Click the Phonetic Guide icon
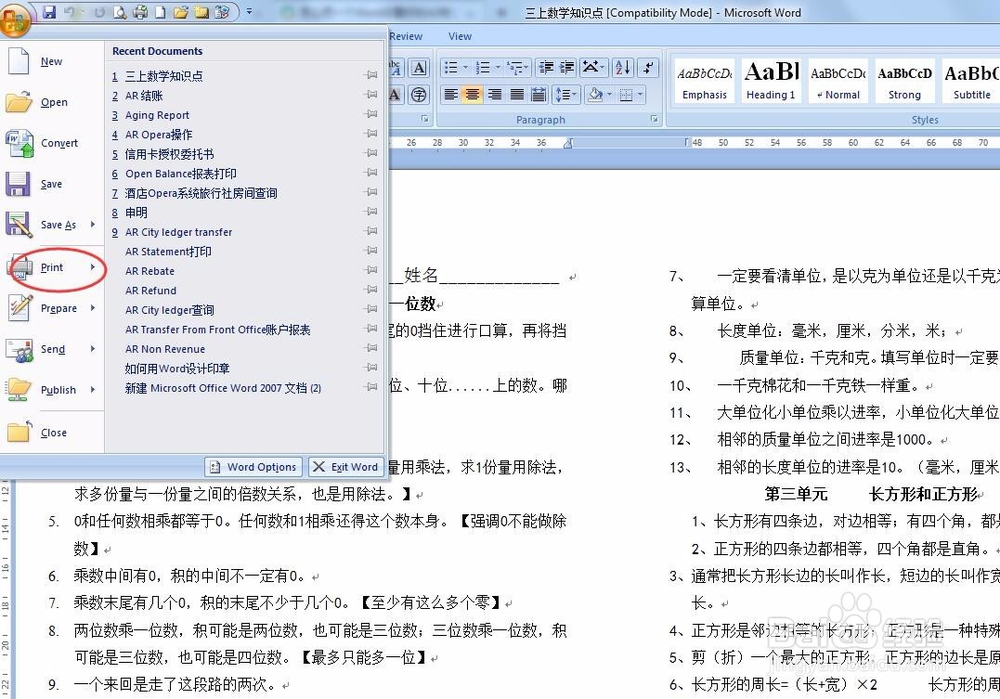This screenshot has width=1000, height=699. point(395,67)
